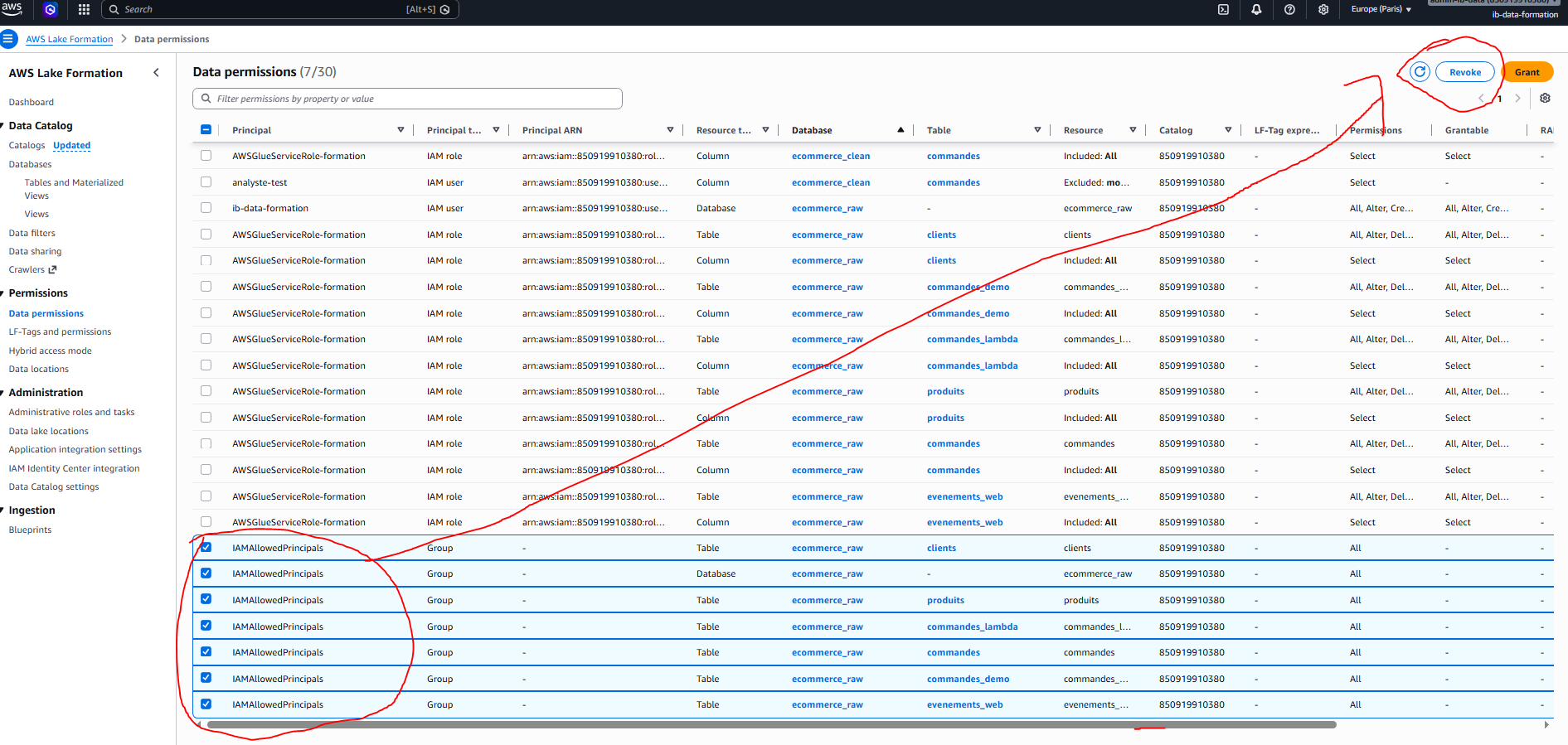1568x745 pixels.
Task: Sort by Database column ascending arrow
Action: pos(901,130)
